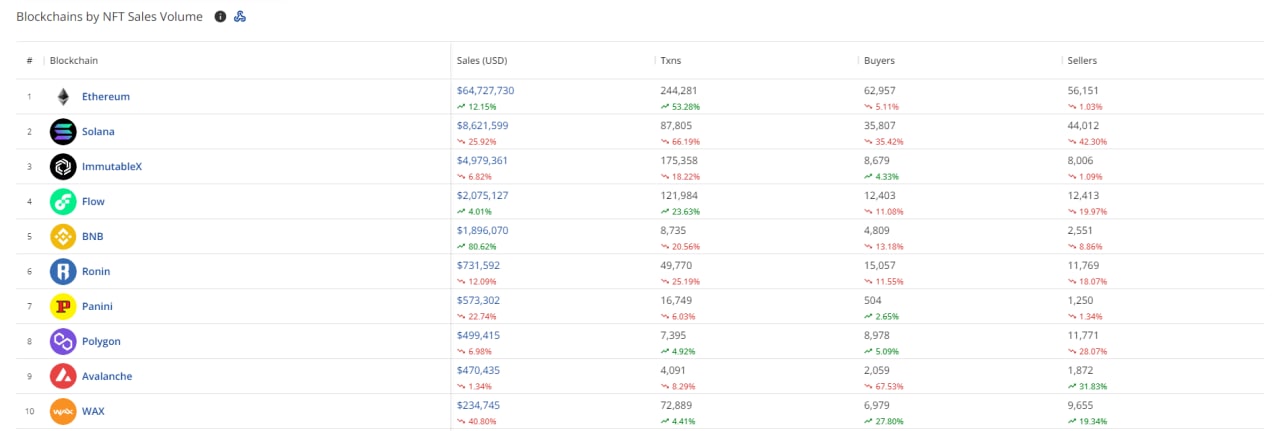Sort by the Buyers column header
The image size is (1280, 431).
[x=879, y=61]
